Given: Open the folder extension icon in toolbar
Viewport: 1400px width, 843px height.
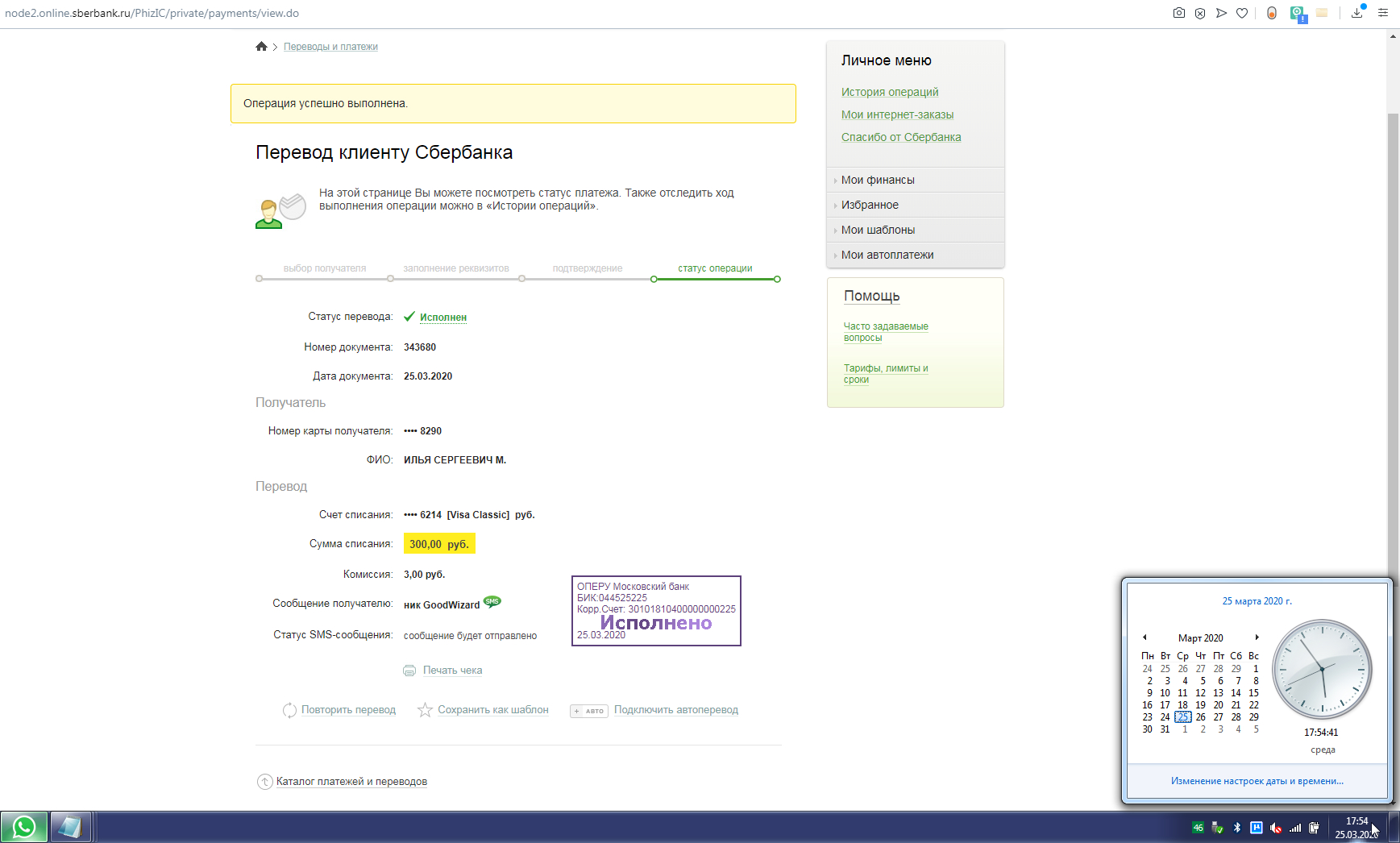Looking at the screenshot, I should tap(1322, 13).
